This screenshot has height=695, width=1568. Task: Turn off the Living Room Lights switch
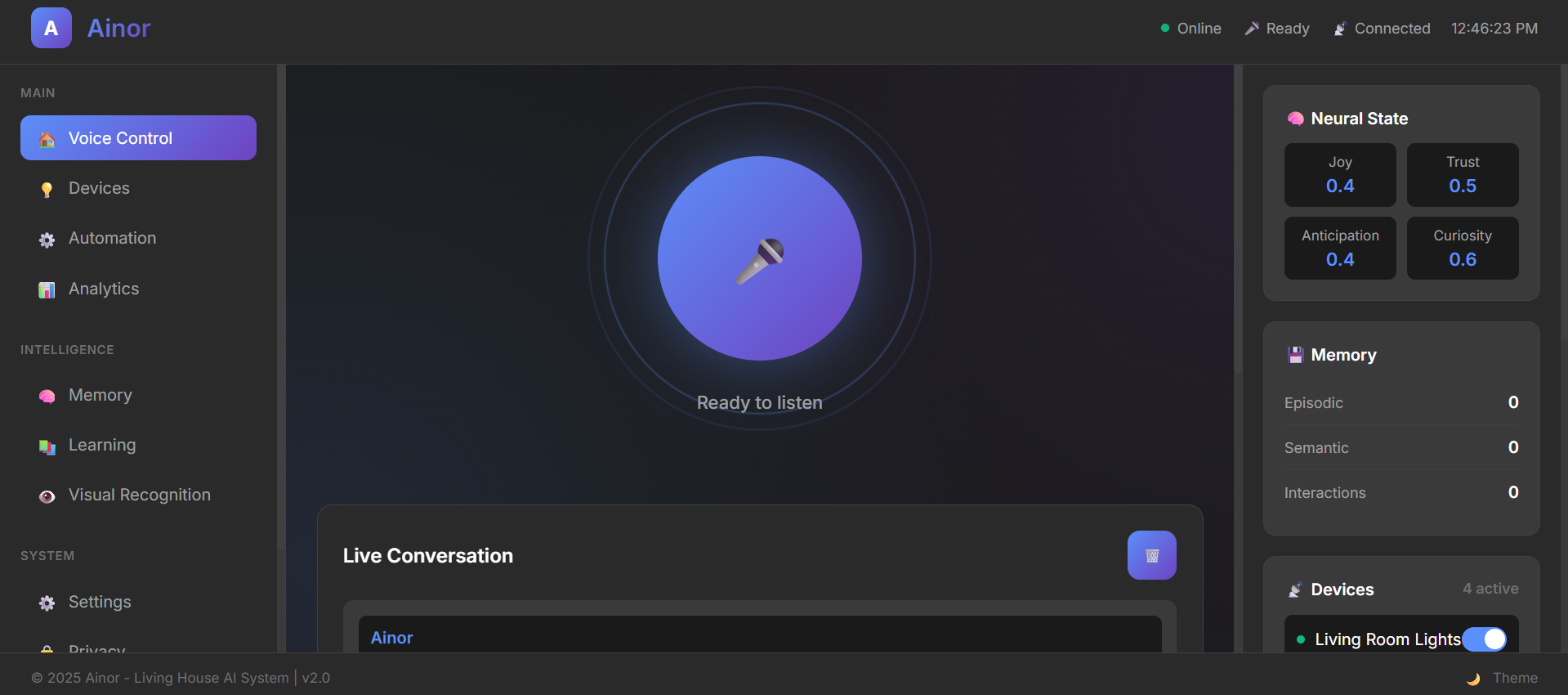coord(1484,639)
